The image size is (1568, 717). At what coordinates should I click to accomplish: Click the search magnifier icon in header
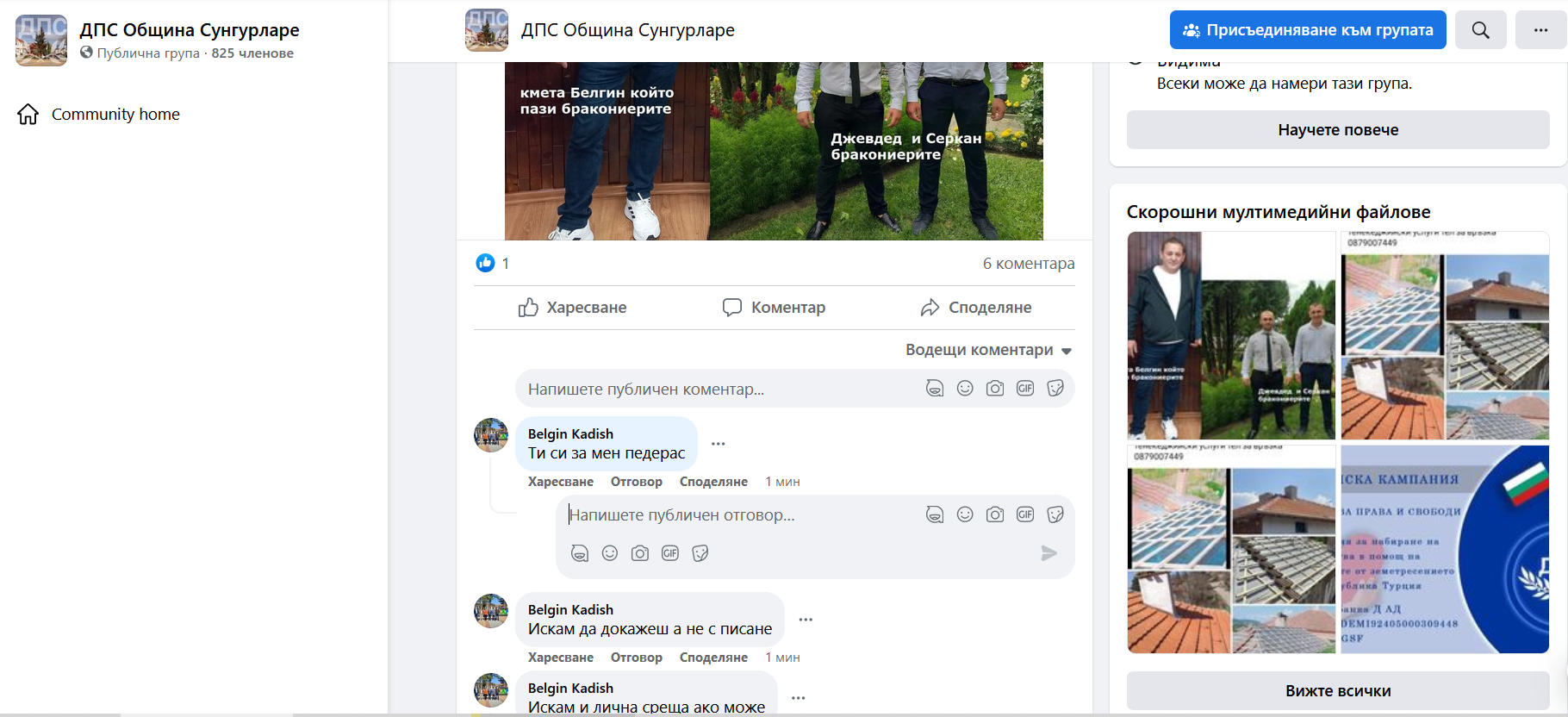tap(1480, 30)
